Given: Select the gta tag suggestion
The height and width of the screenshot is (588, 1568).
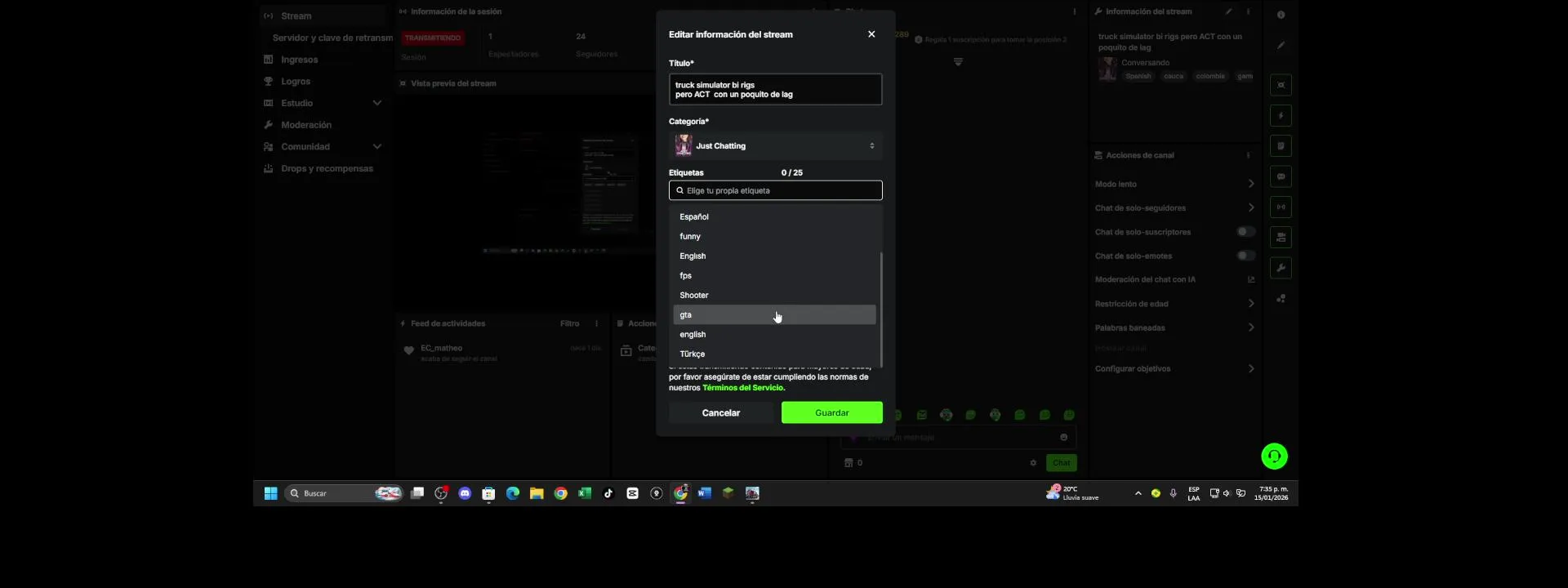Looking at the screenshot, I should (774, 314).
